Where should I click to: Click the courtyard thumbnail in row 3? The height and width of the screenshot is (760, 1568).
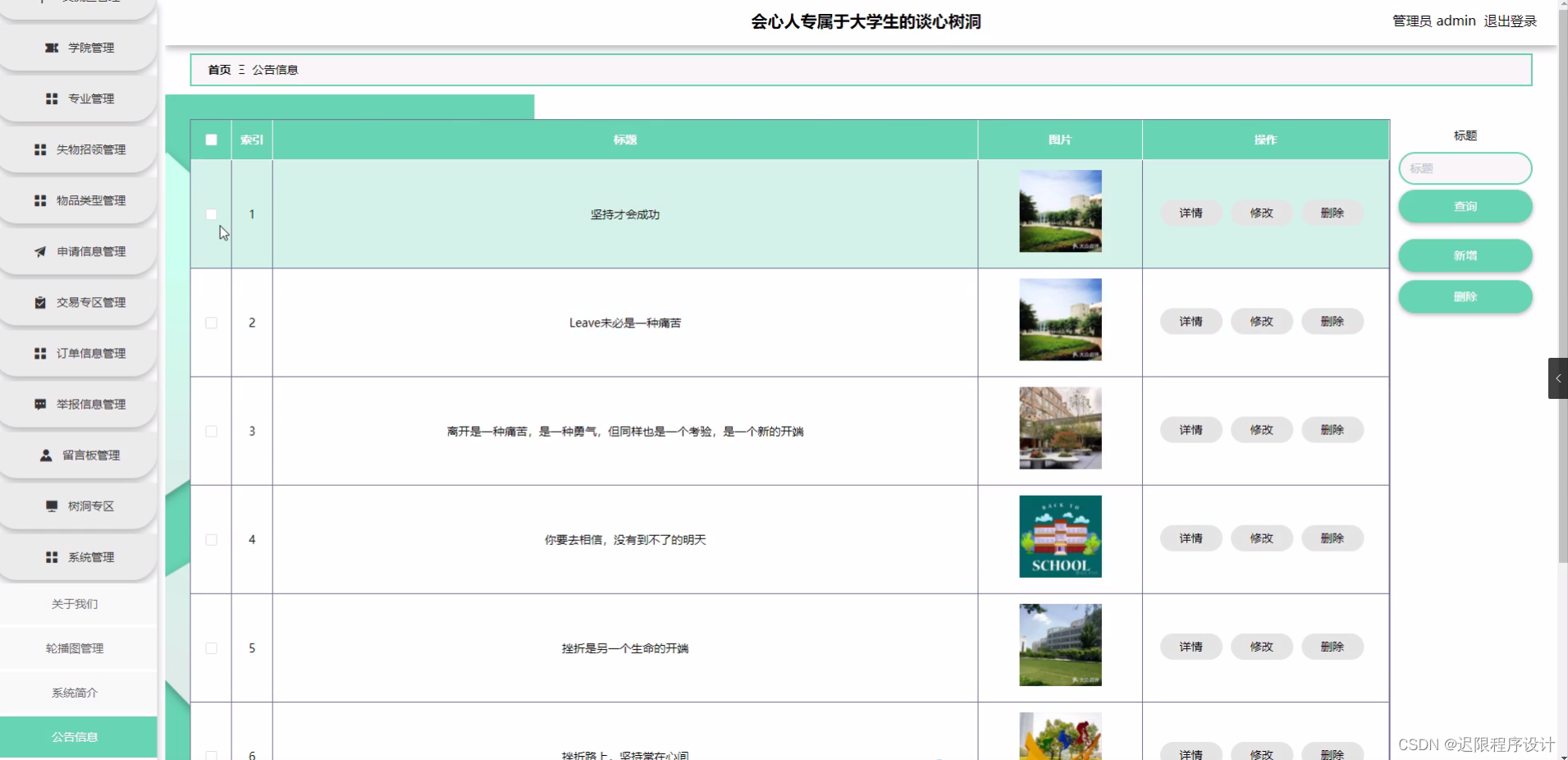1060,428
